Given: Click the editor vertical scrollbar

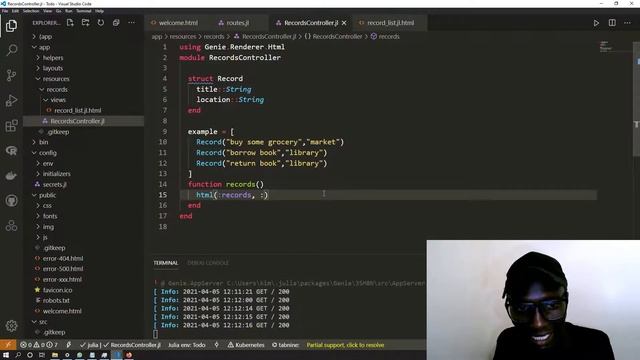Looking at the screenshot, I should [x=636, y=98].
